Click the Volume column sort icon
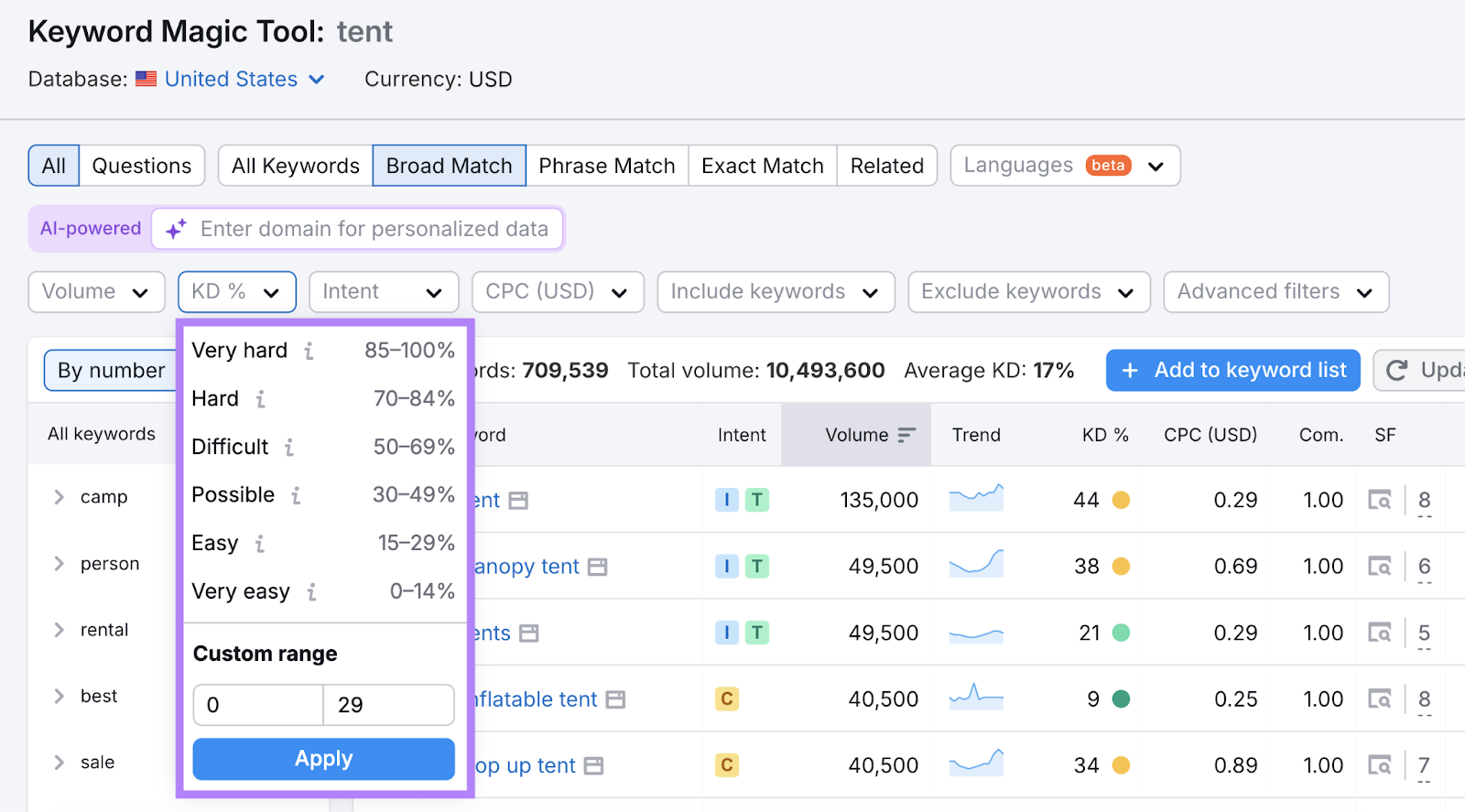Image resolution: width=1465 pixels, height=812 pixels. click(x=906, y=436)
